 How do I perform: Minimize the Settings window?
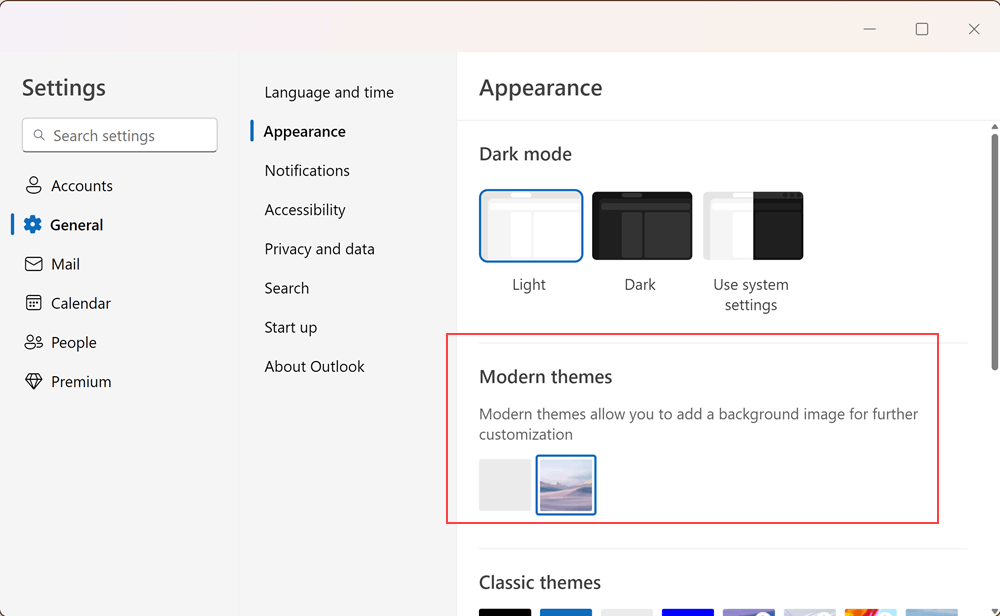869,29
